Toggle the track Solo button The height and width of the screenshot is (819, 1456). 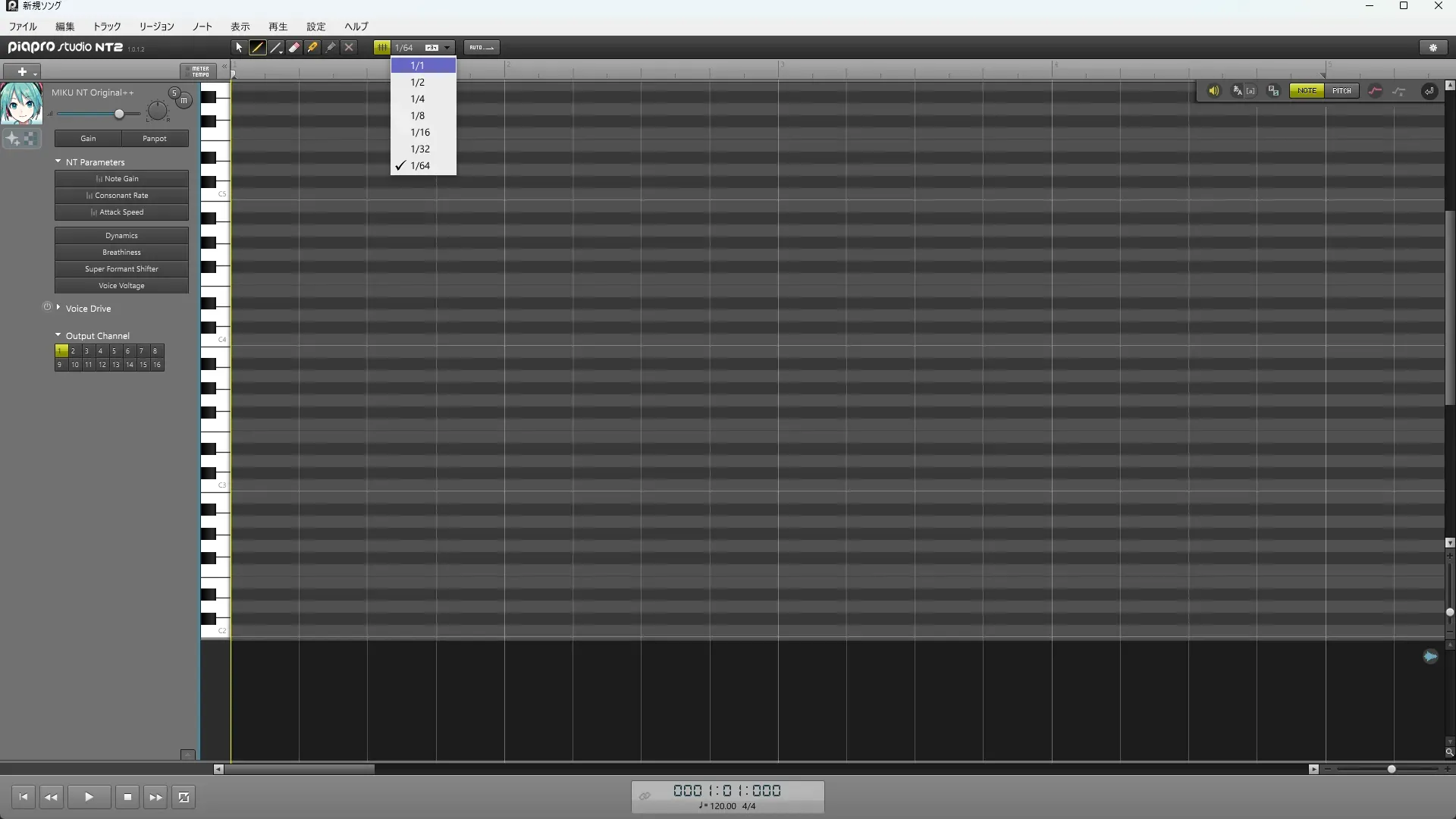[174, 93]
